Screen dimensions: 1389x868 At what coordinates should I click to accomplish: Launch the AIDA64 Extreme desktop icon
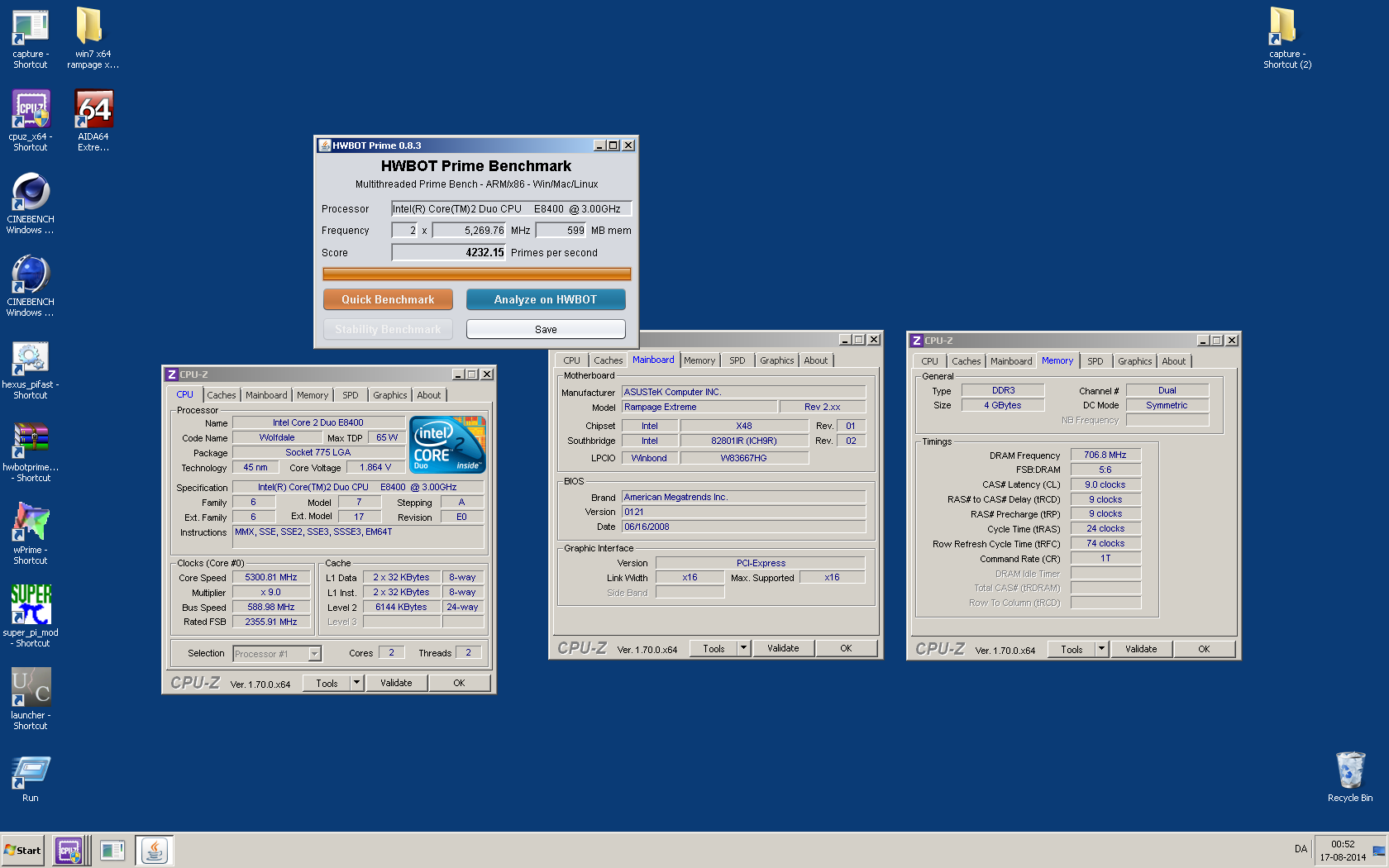coord(93,110)
